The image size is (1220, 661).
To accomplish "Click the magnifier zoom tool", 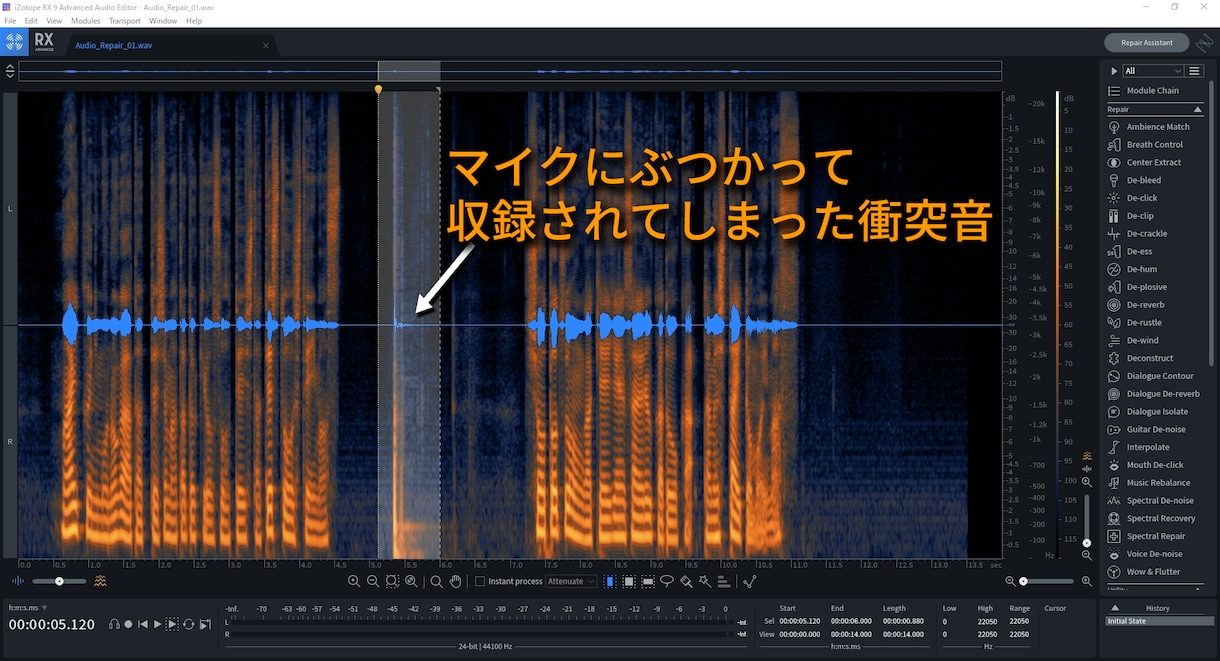I will pyautogui.click(x=436, y=581).
